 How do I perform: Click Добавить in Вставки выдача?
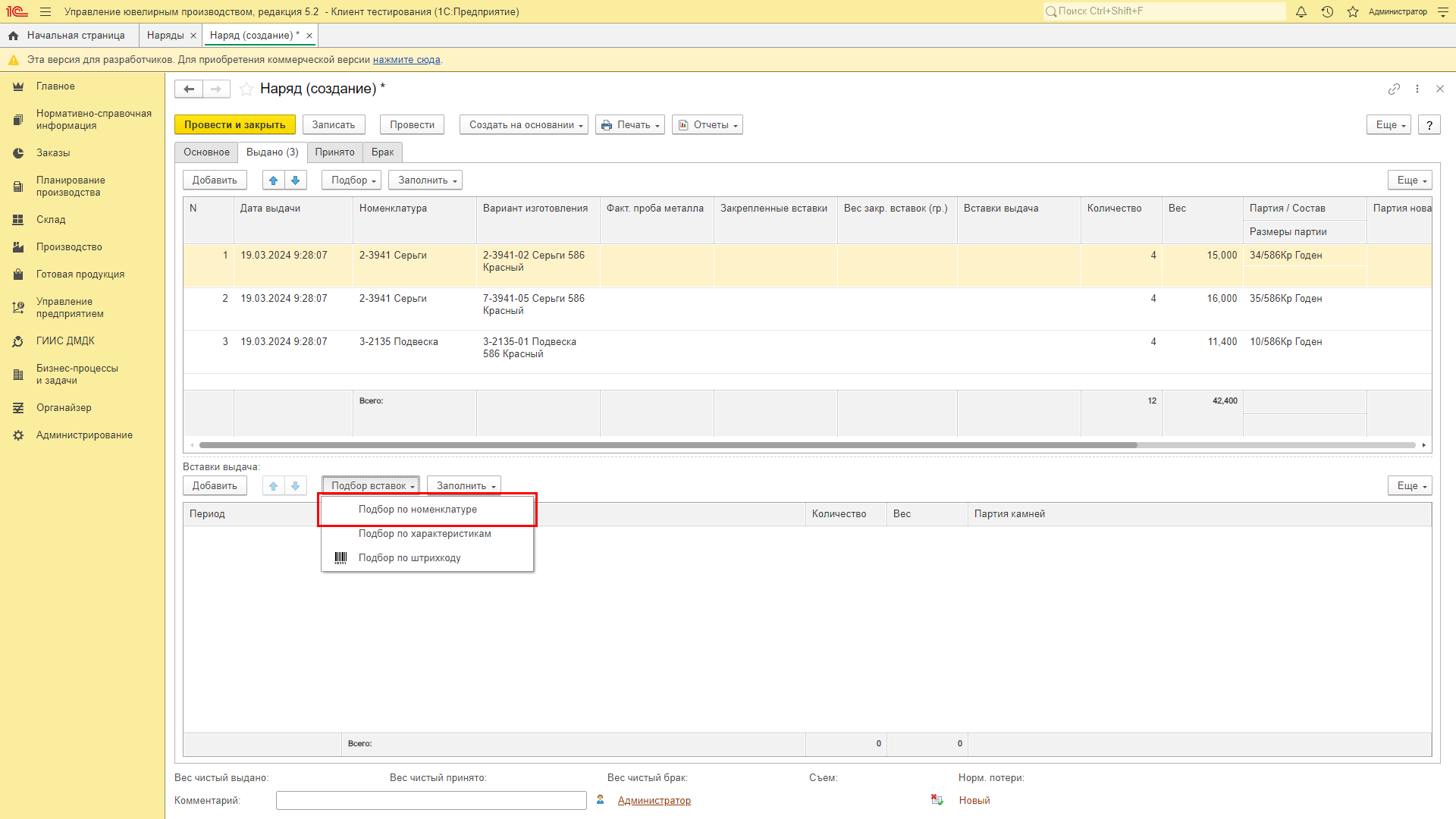(215, 486)
